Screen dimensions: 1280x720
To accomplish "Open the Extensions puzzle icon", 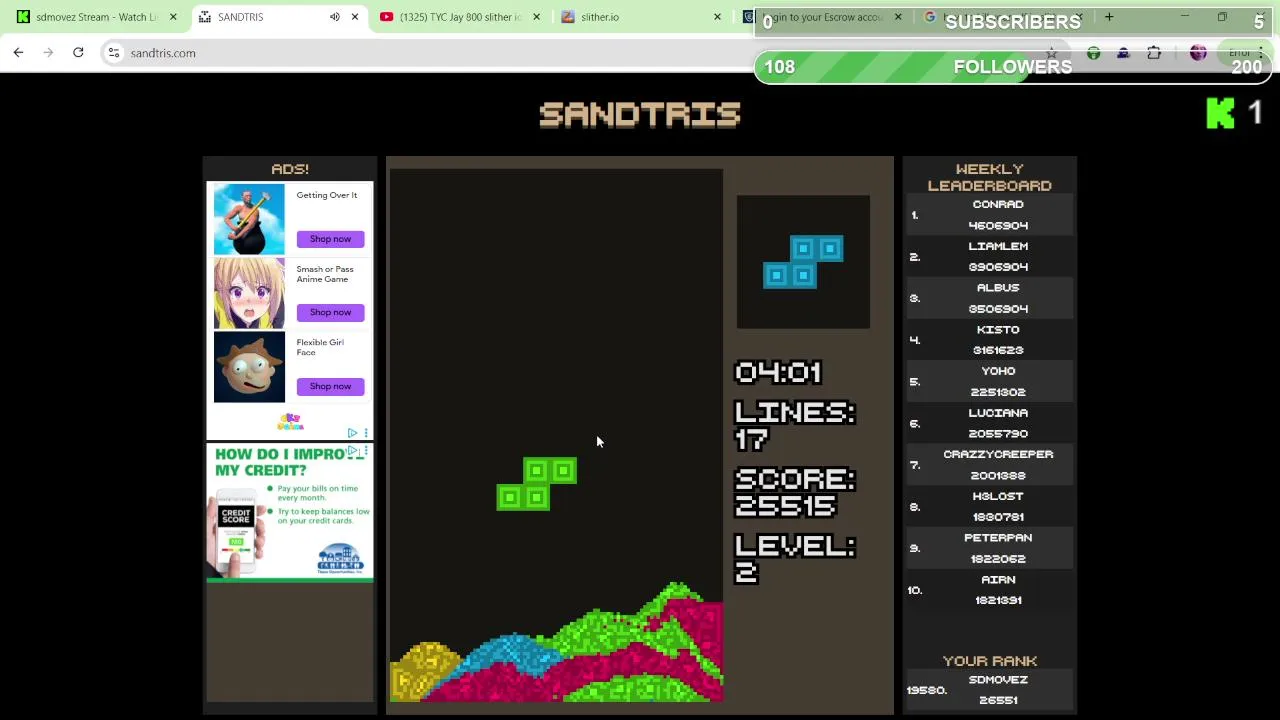I will click(x=1154, y=53).
